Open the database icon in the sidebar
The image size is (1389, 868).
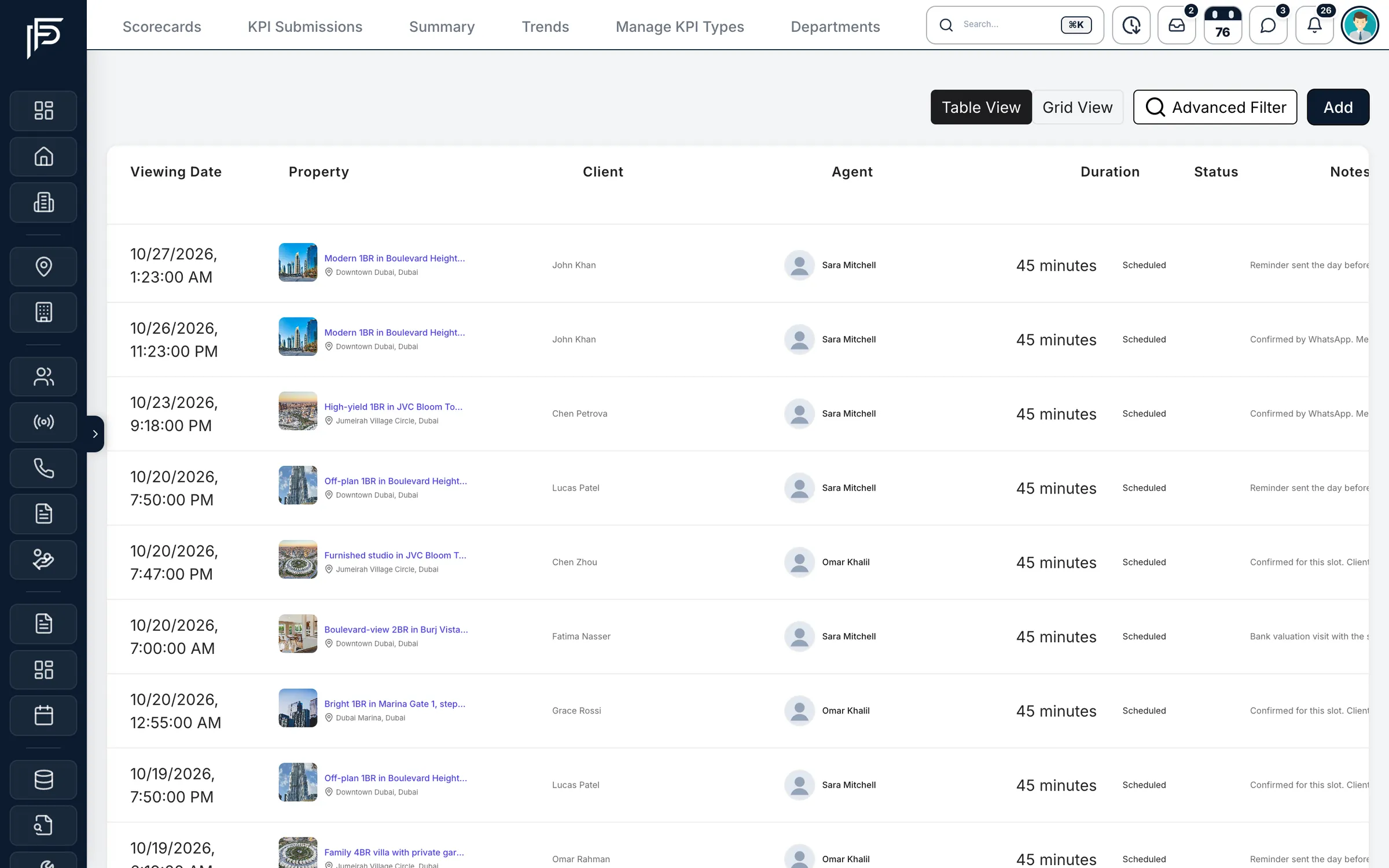(43, 779)
